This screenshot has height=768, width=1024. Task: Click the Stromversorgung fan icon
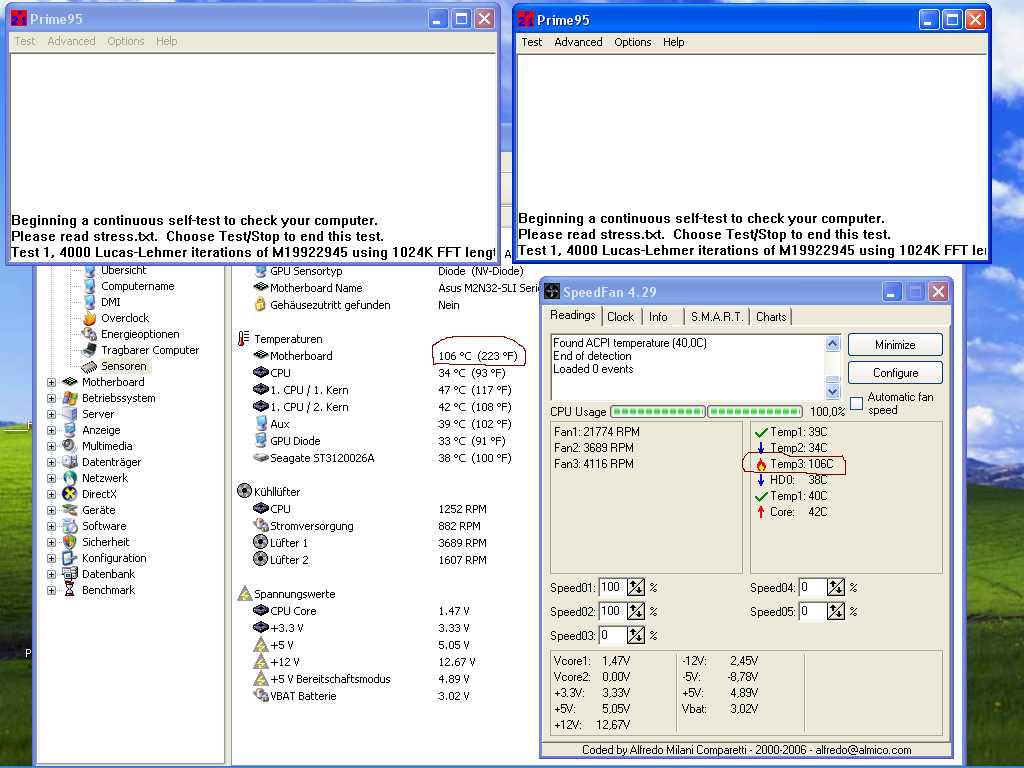pyautogui.click(x=261, y=525)
